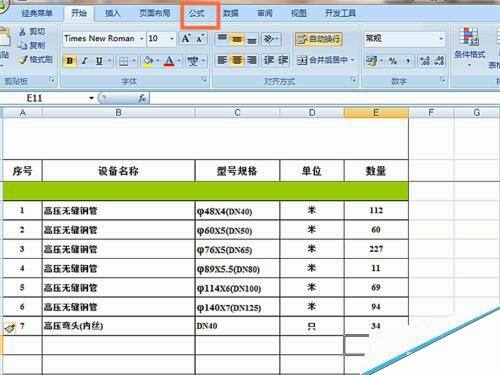
Task: Click the Copy (复制) icon
Action: pos(22,45)
